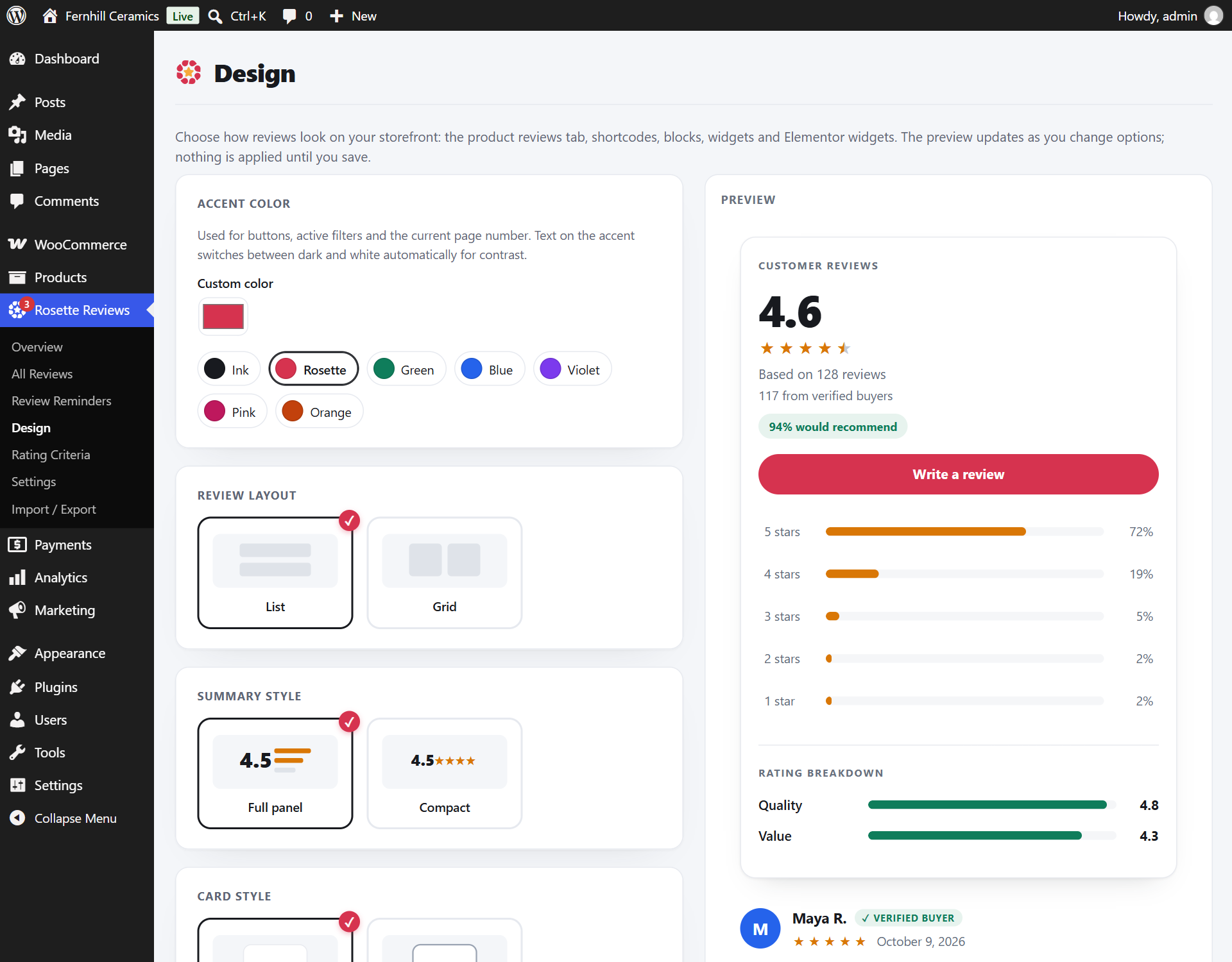
Task: Click the plus icon to add New
Action: point(336,16)
